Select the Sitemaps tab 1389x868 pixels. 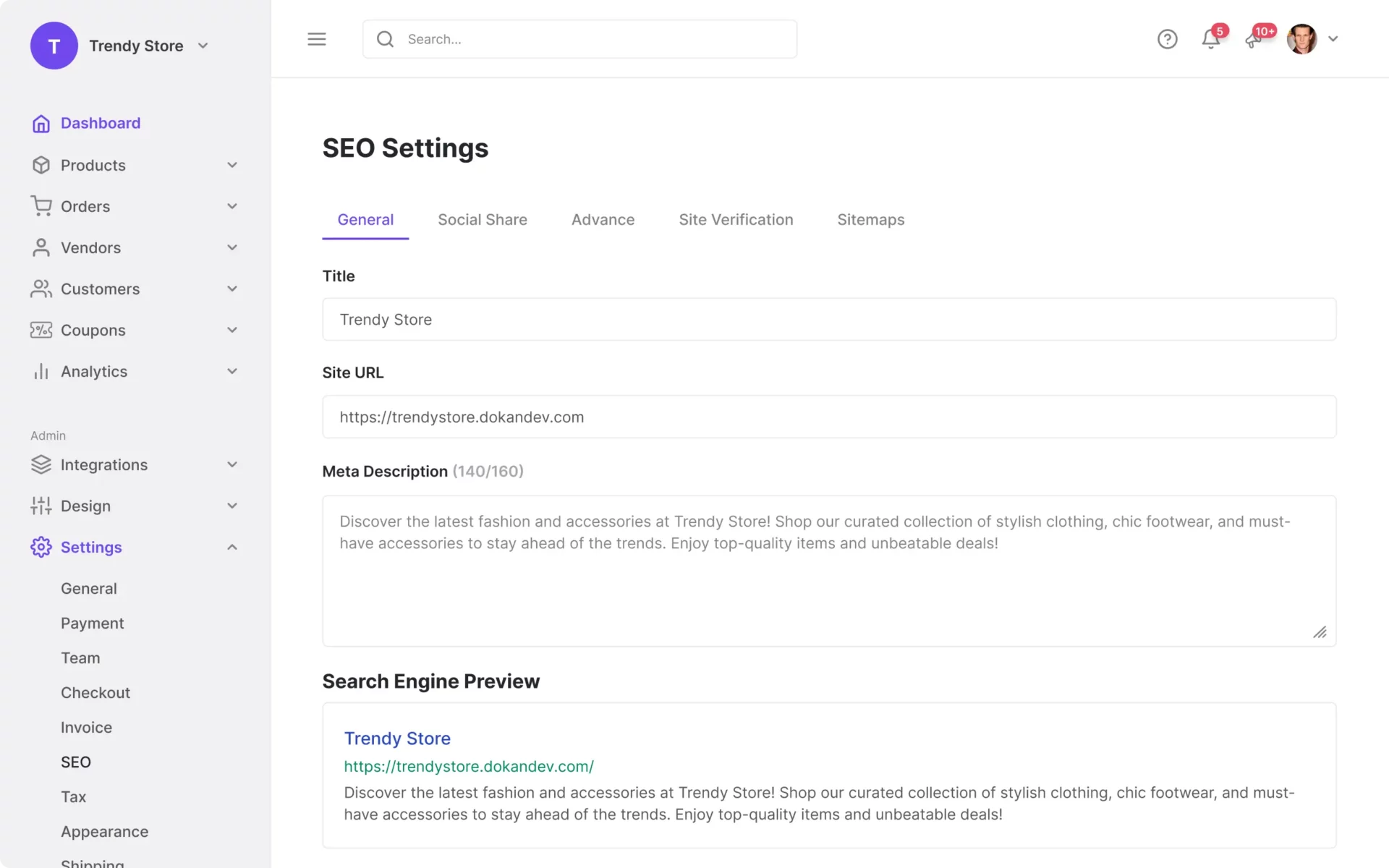[870, 219]
